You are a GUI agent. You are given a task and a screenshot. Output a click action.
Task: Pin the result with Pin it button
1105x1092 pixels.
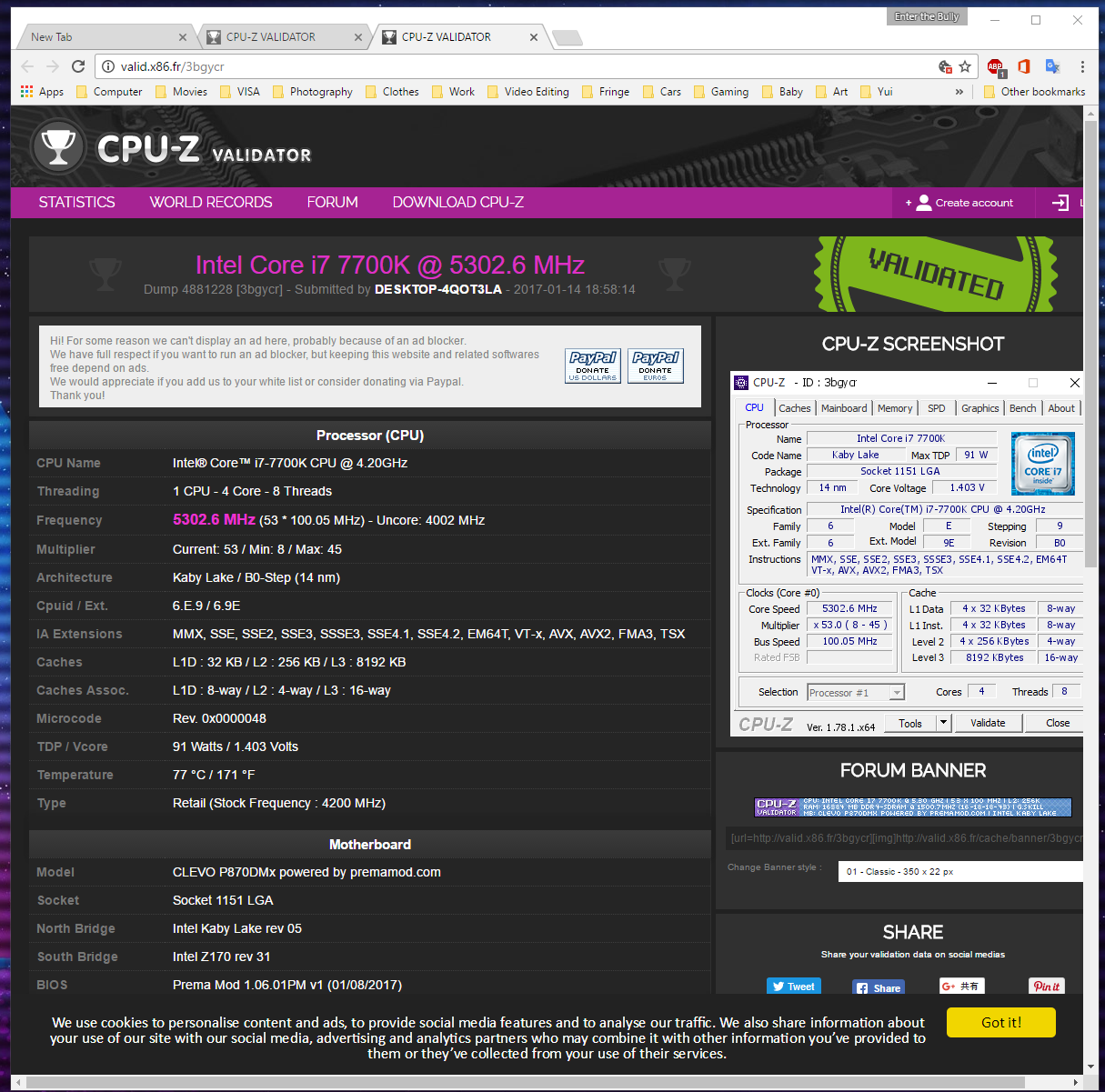point(1046,987)
